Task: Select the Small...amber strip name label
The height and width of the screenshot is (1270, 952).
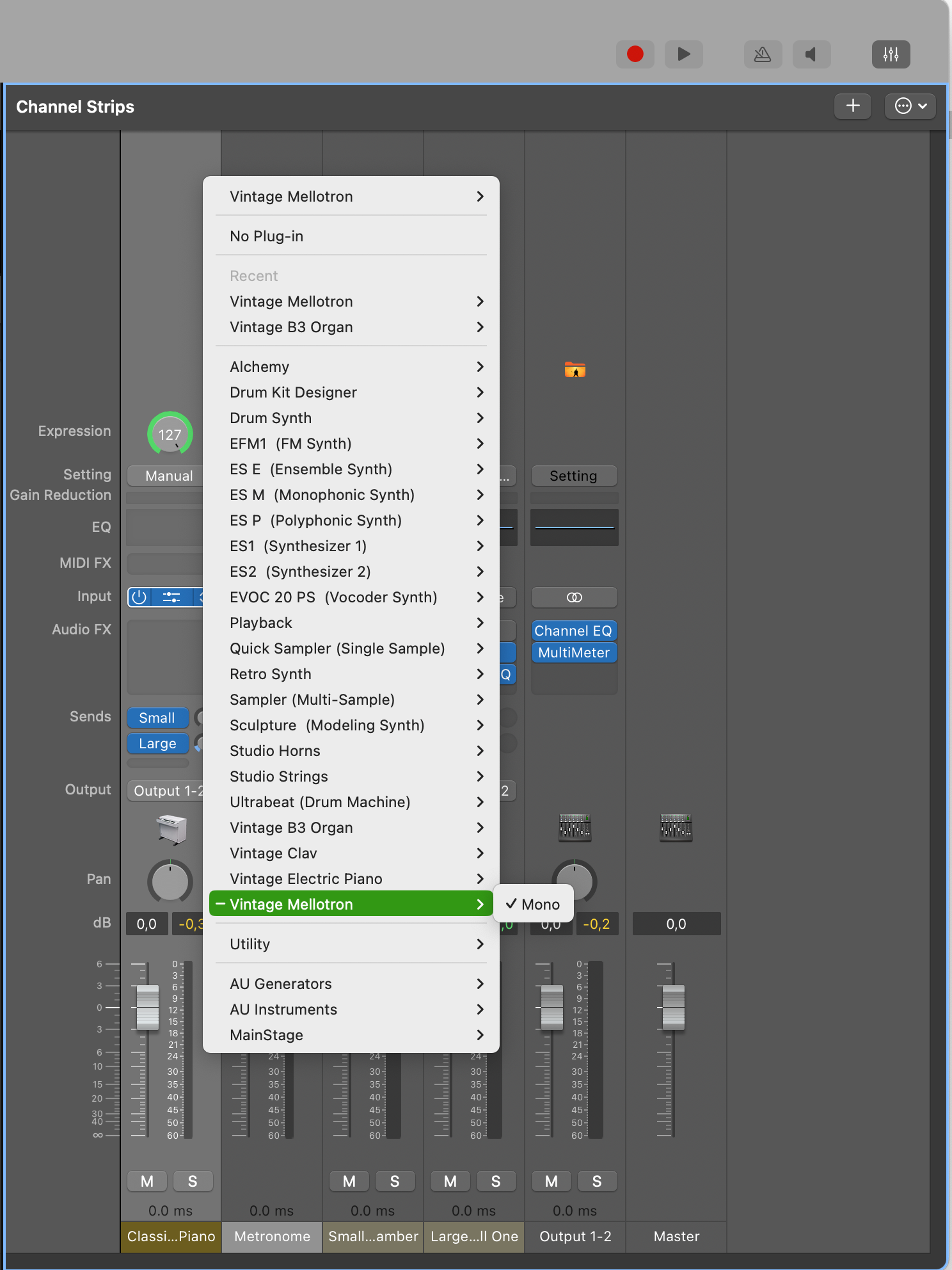Action: coord(373,1237)
